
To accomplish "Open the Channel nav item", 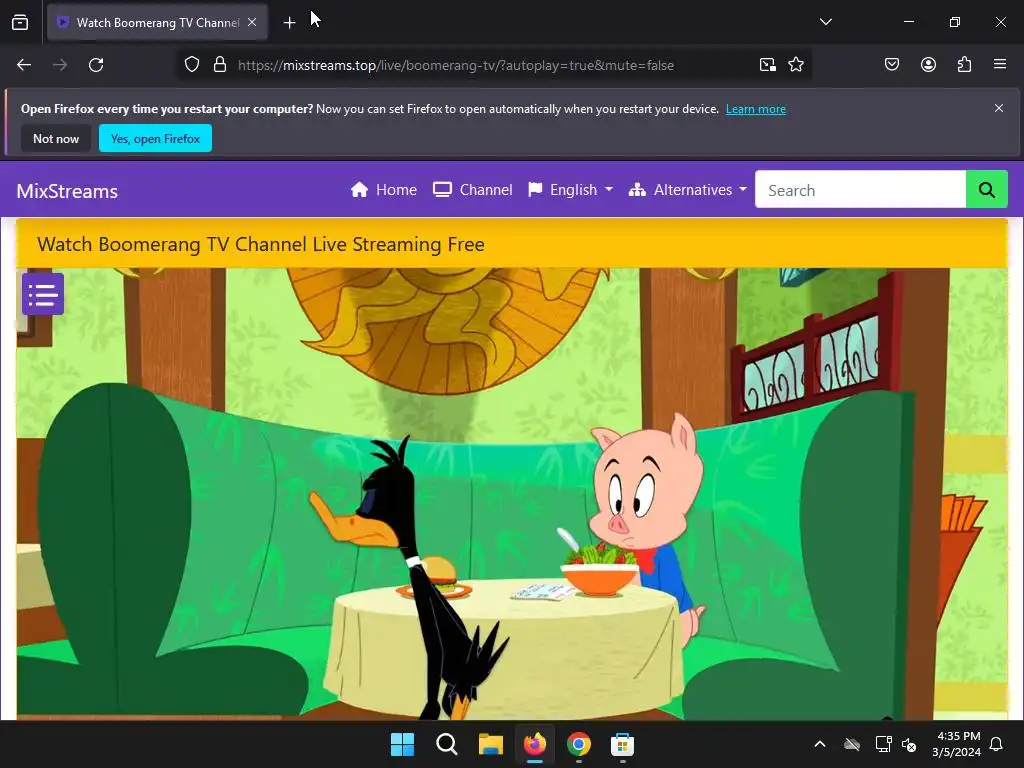I will (x=473, y=190).
